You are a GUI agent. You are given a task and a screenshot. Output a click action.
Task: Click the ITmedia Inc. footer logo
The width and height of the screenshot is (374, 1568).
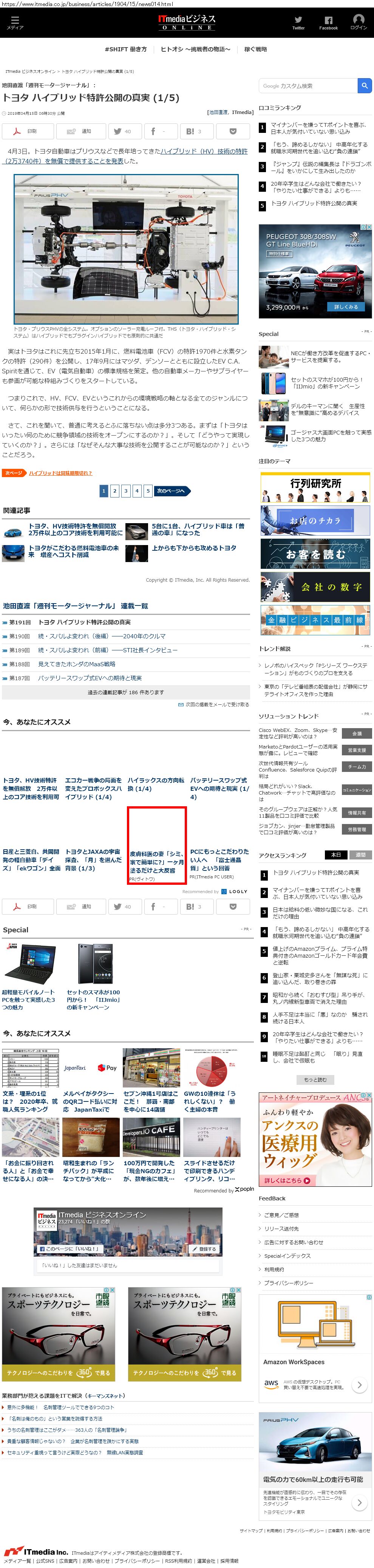pos(36,1551)
